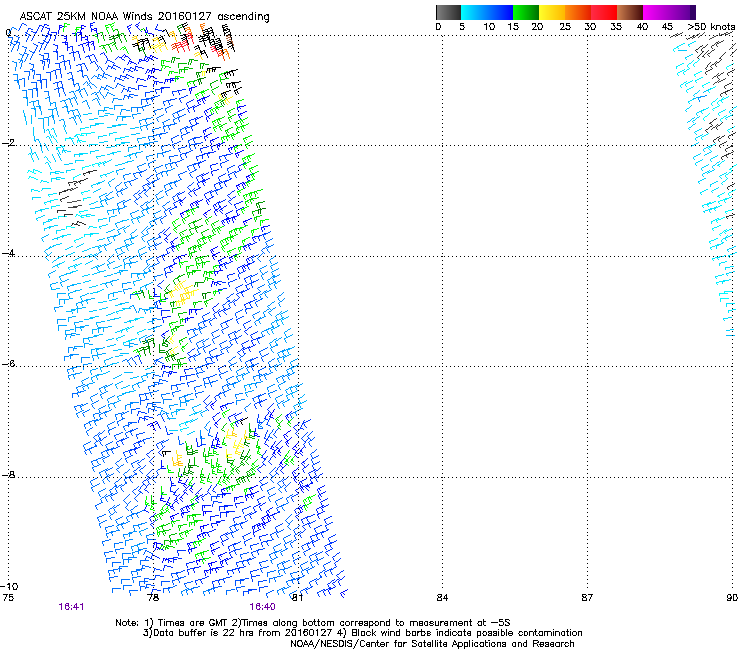Click the legend tick label '25'
Screen dimensions: 740x650
pyautogui.click(x=565, y=27)
